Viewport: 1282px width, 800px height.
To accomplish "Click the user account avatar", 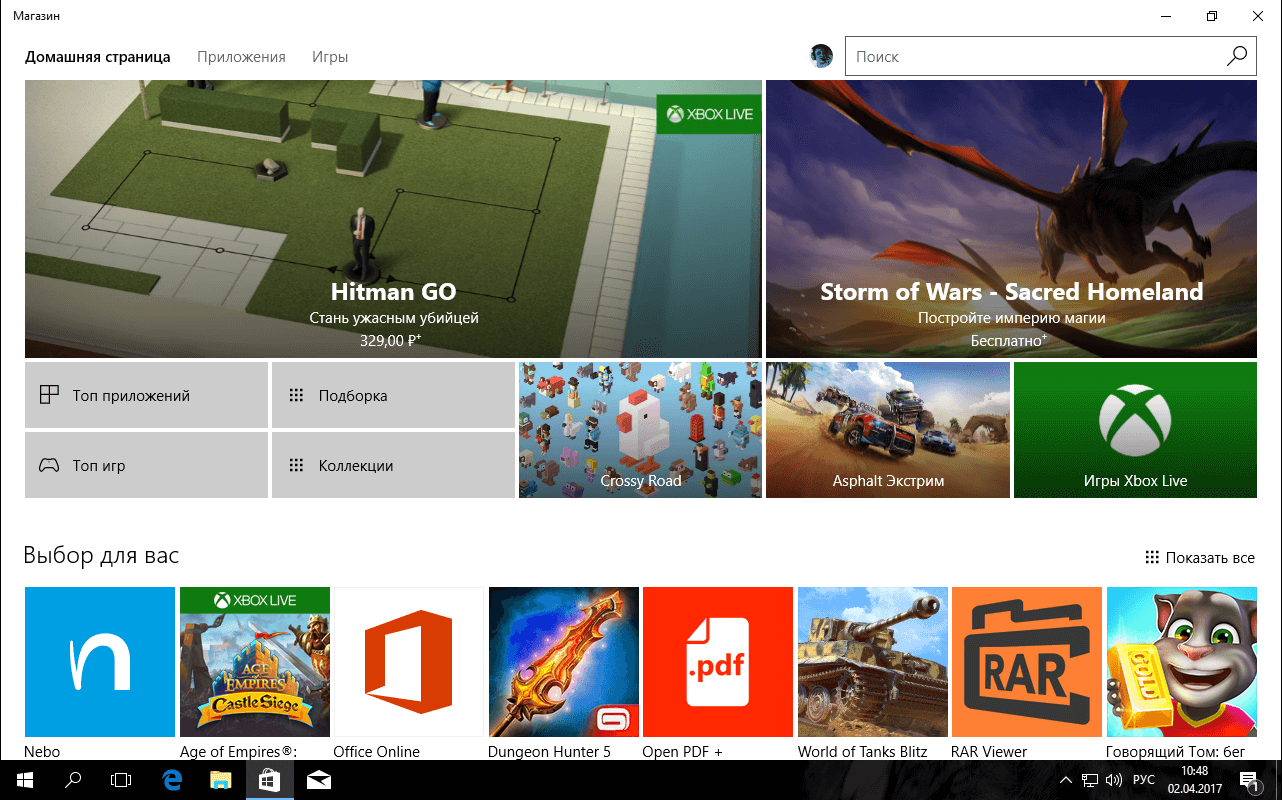I will coord(820,56).
